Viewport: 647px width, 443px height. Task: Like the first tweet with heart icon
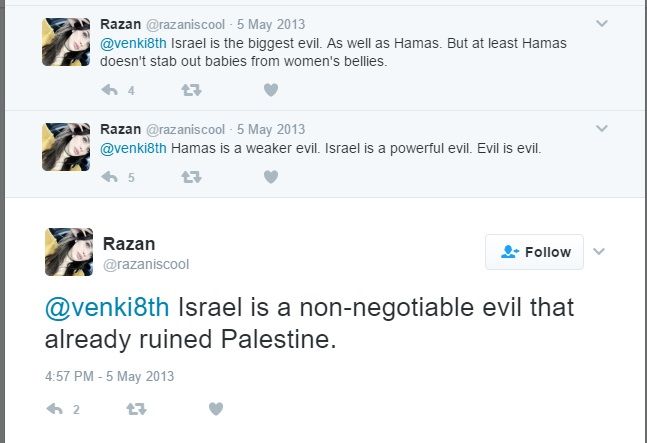pyautogui.click(x=270, y=90)
